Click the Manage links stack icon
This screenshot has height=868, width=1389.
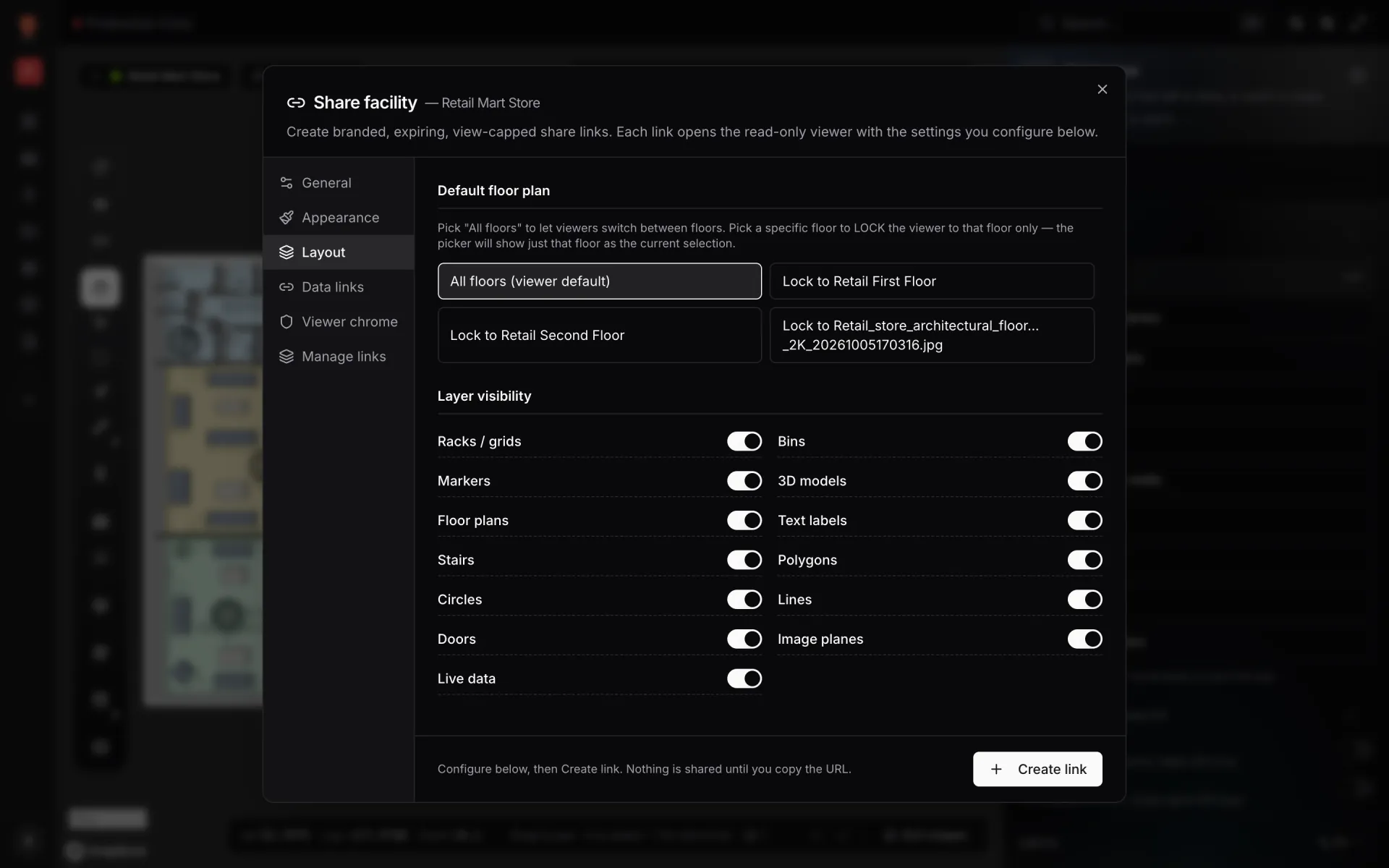pos(286,357)
